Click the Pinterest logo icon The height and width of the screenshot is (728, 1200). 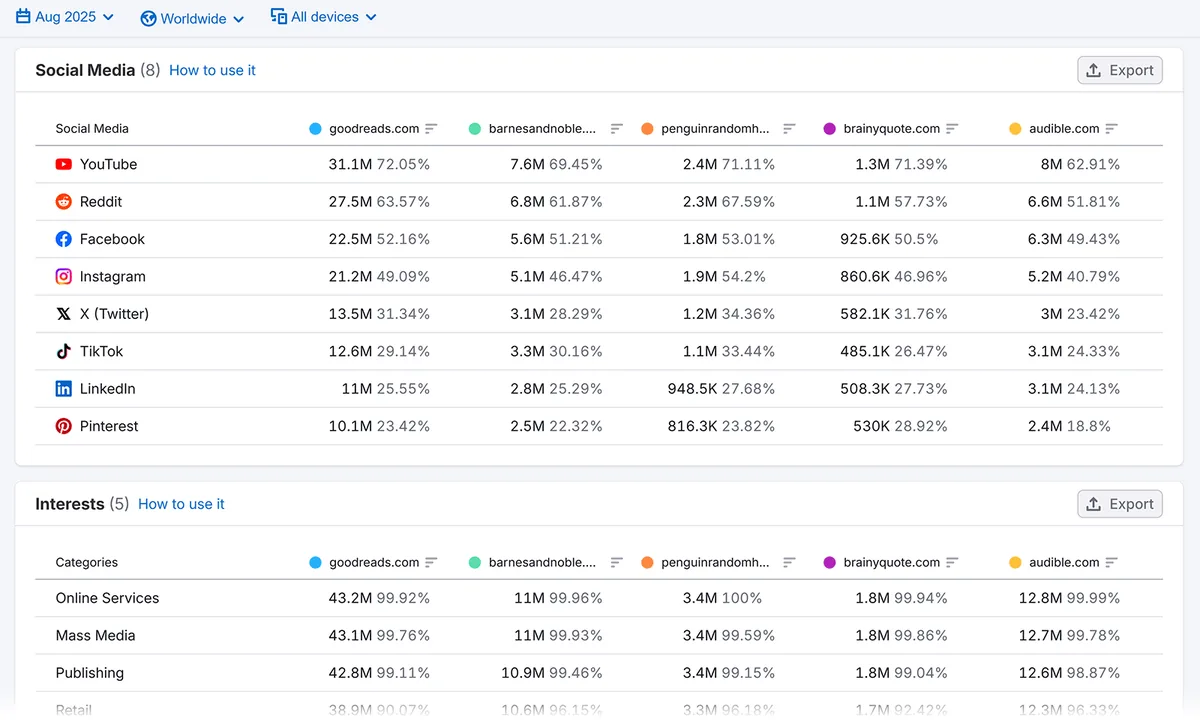coord(64,426)
